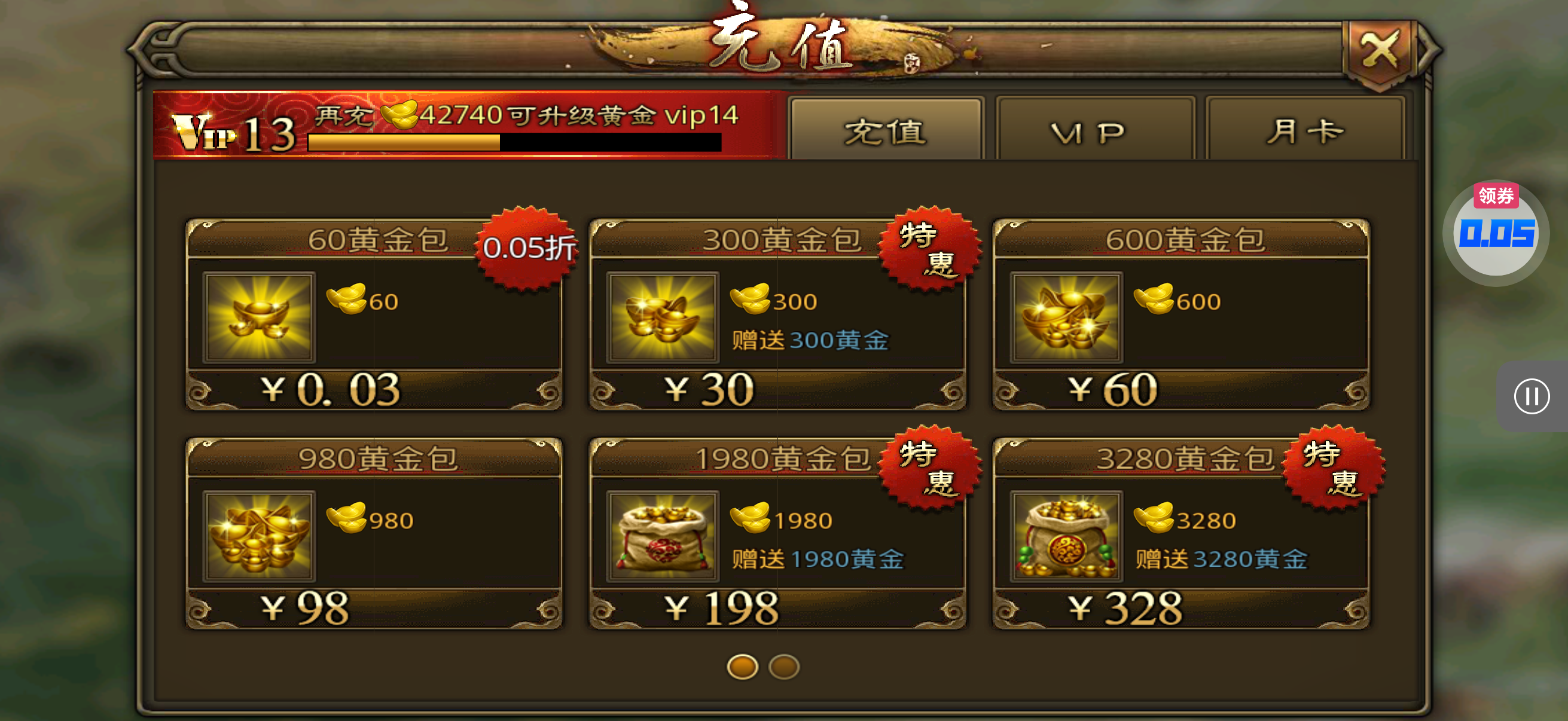The height and width of the screenshot is (721, 1568).
Task: Click the 1980 gold sack icon
Action: [663, 536]
